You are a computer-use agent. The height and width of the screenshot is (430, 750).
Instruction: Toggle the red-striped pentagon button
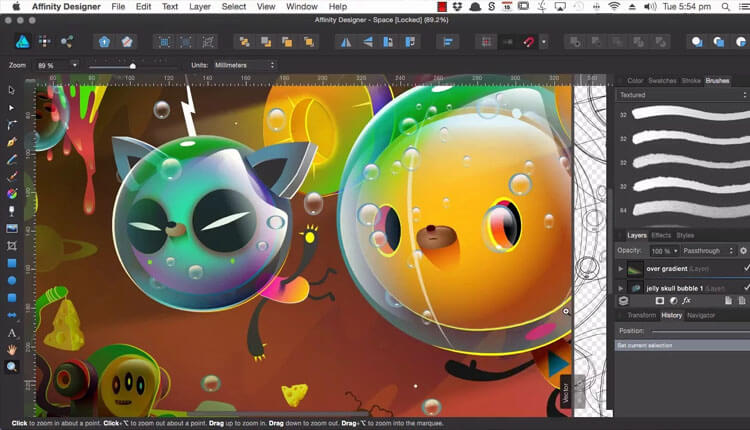pos(127,42)
